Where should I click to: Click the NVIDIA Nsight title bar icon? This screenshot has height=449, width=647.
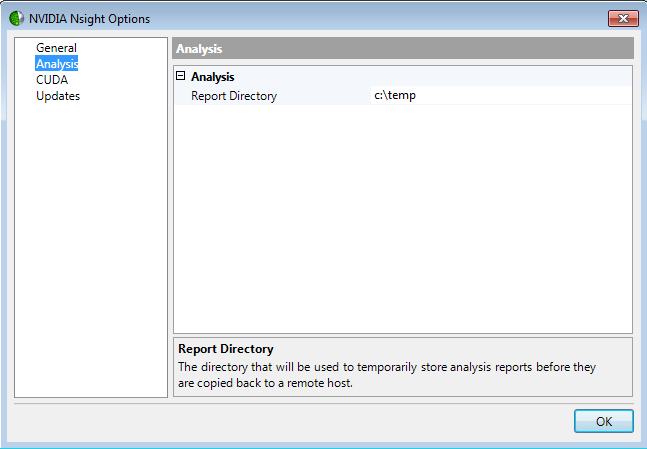(16, 18)
